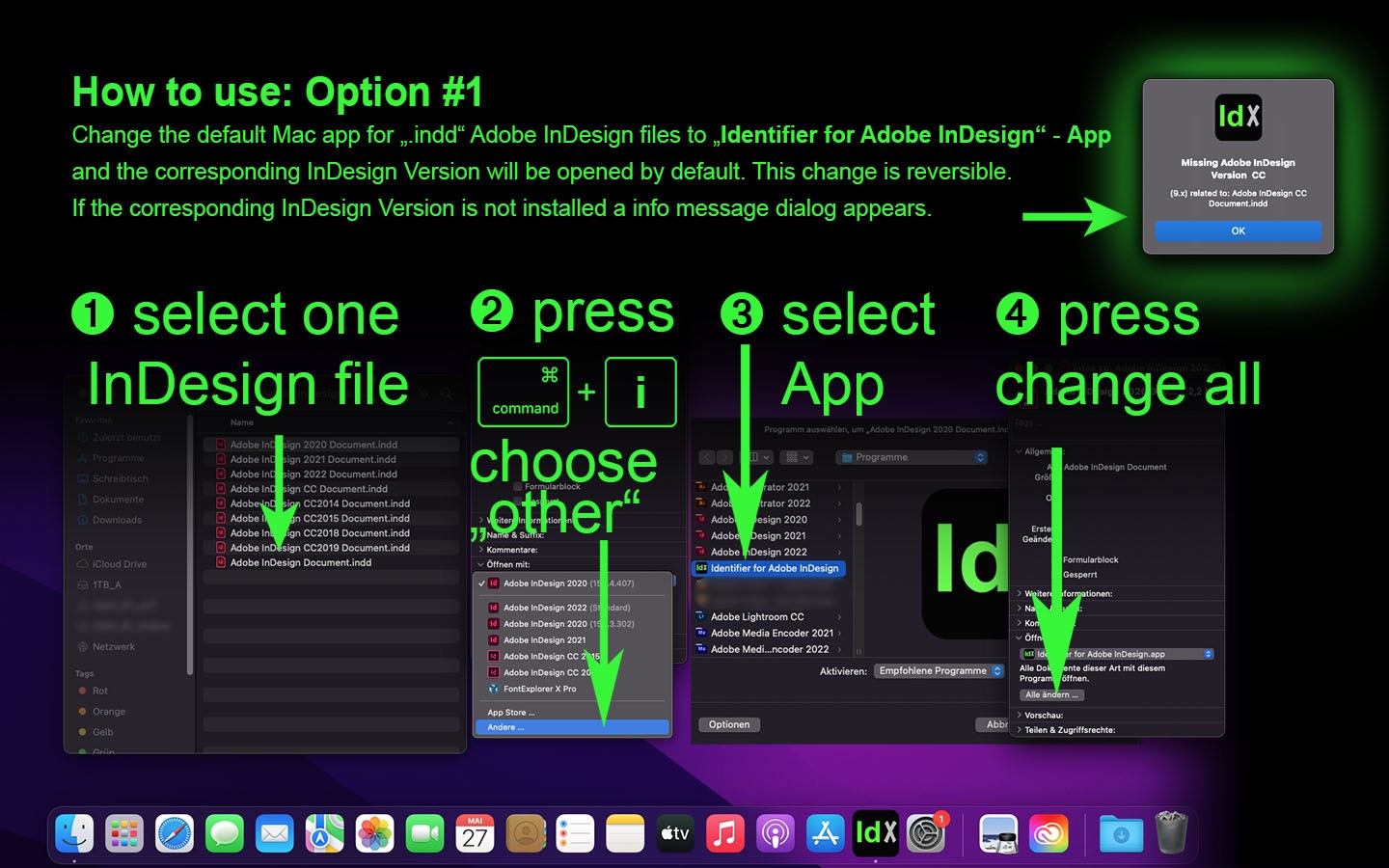Select Adobe InDesign 2022 (Standard) in the menu
Screen dimensions: 1389x868
point(572,608)
